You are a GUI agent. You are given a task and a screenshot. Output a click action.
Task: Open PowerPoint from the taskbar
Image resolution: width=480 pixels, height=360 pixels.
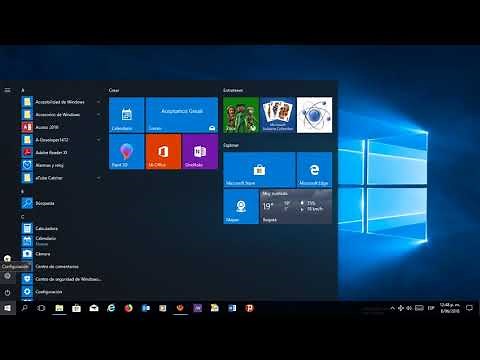[249, 308]
